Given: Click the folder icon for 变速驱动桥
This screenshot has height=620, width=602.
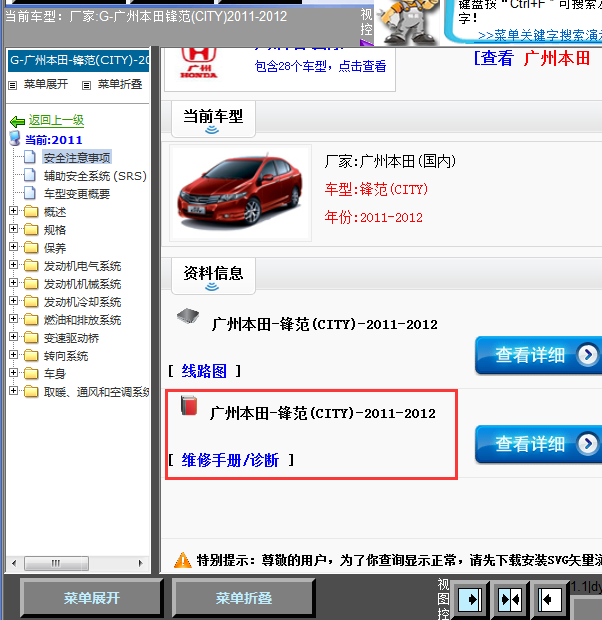Looking at the screenshot, I should pyautogui.click(x=31, y=338).
